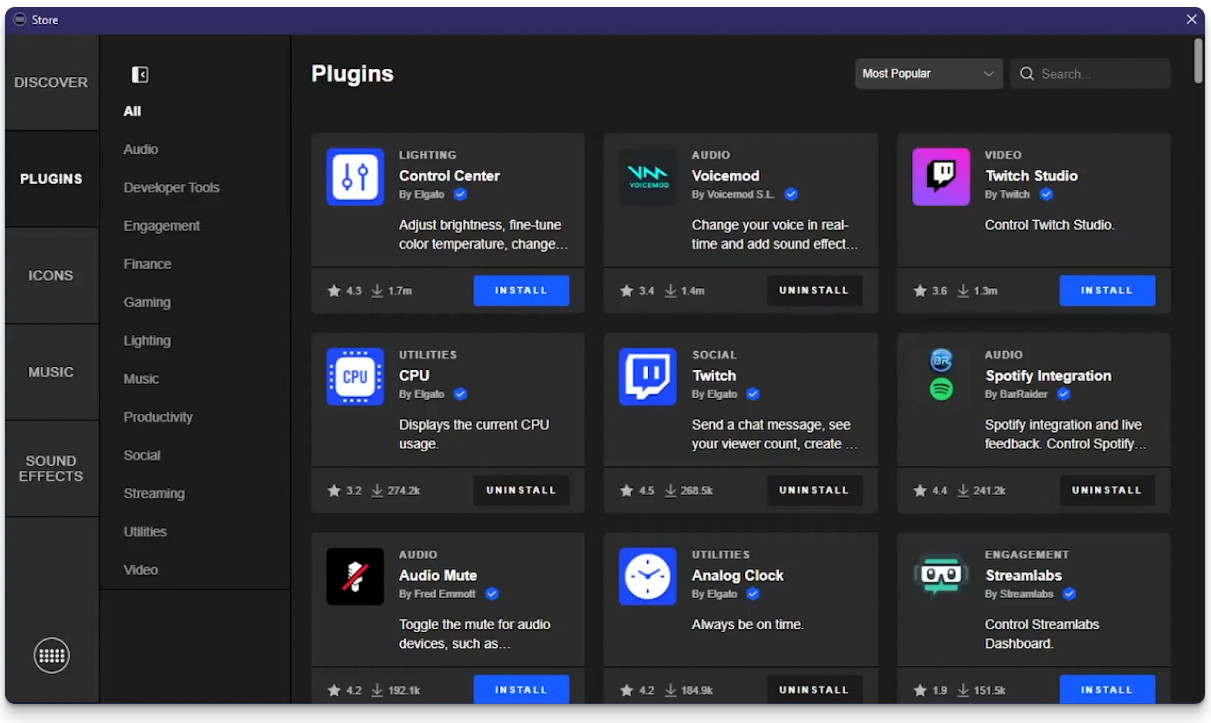Close the Store window
The height and width of the screenshot is (723, 1211).
[1192, 20]
